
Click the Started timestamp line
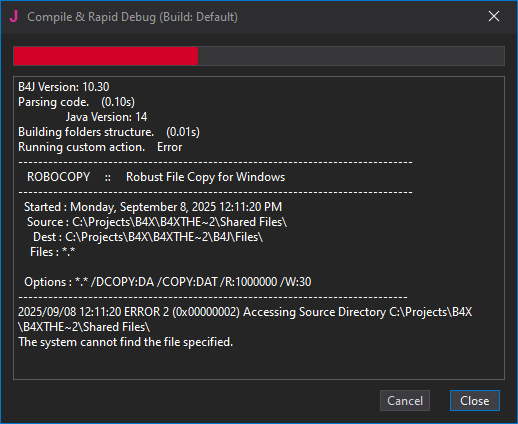(x=153, y=207)
